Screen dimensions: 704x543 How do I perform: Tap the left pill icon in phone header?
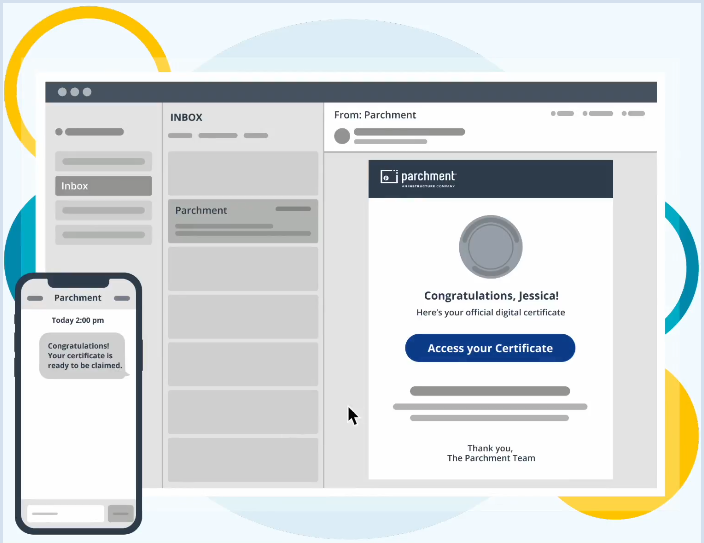pos(35,298)
